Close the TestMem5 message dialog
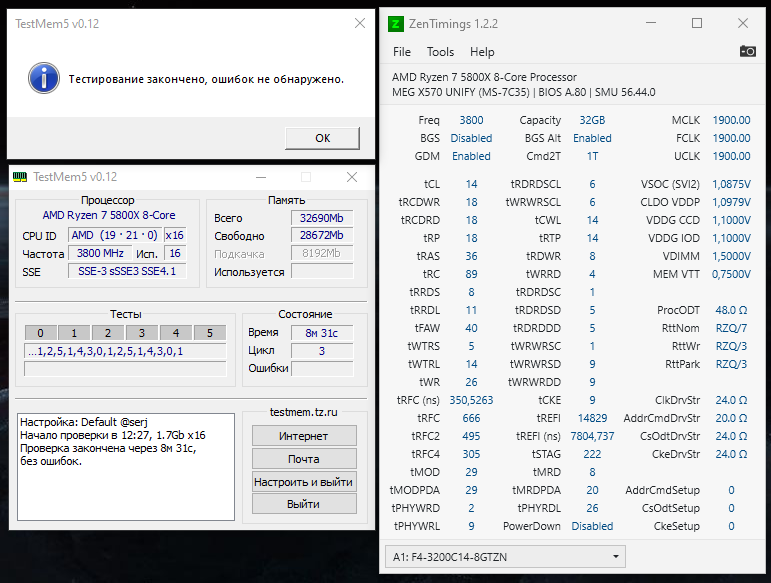 point(360,23)
